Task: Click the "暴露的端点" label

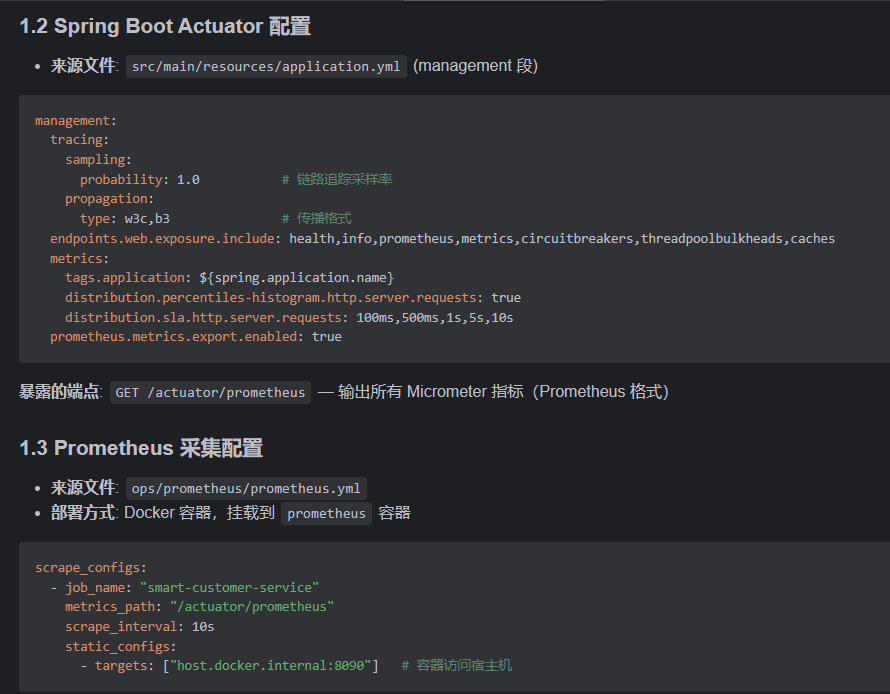Action: 60,392
